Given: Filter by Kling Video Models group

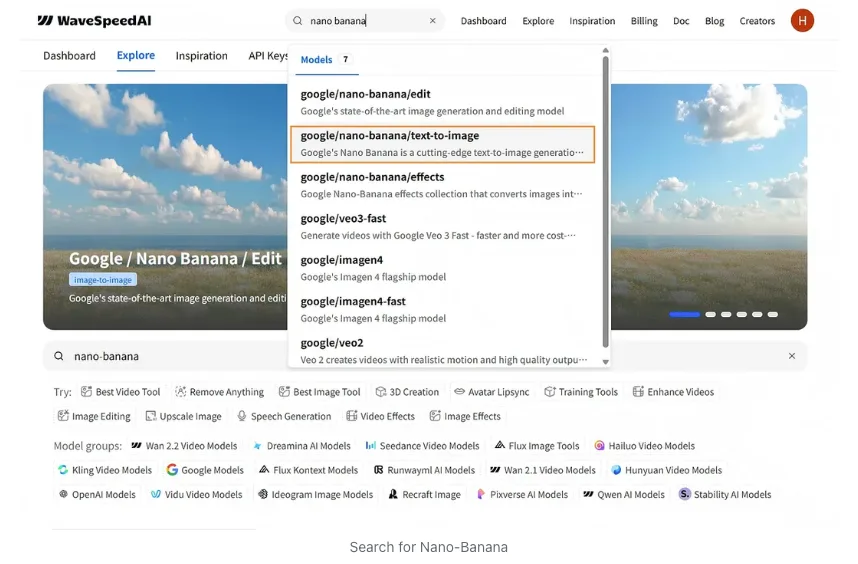Looking at the screenshot, I should click(x=105, y=470).
